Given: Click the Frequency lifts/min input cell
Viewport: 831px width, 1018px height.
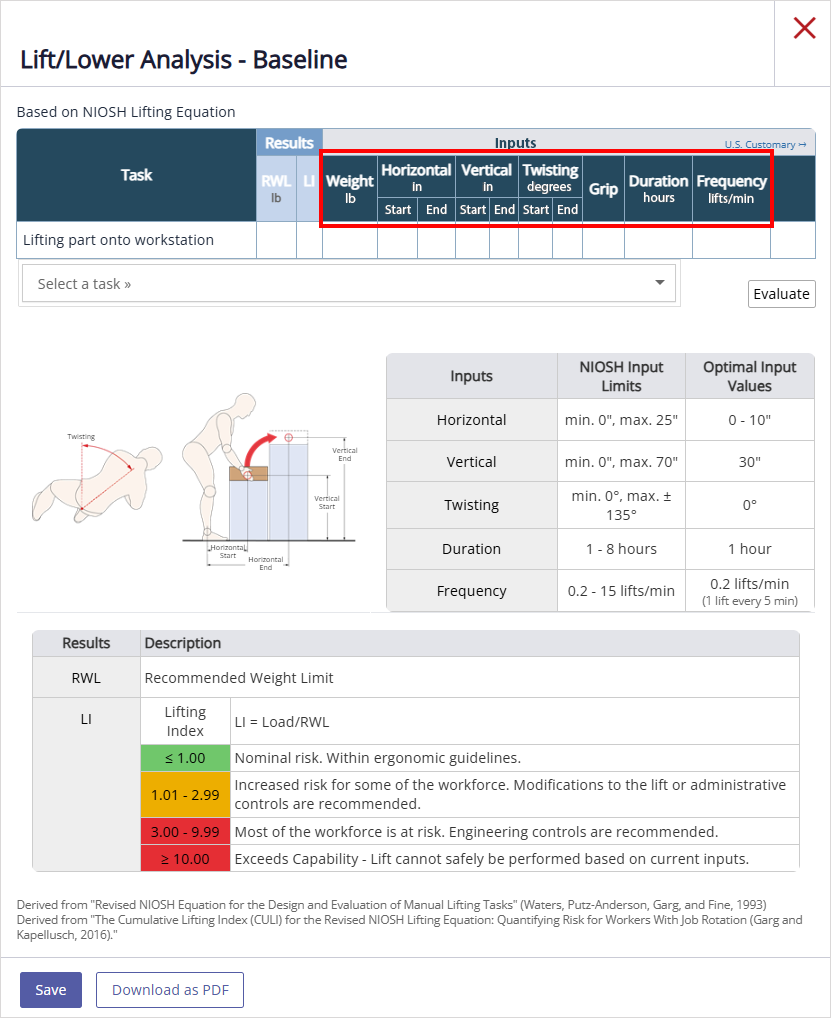Looking at the screenshot, I should [731, 240].
